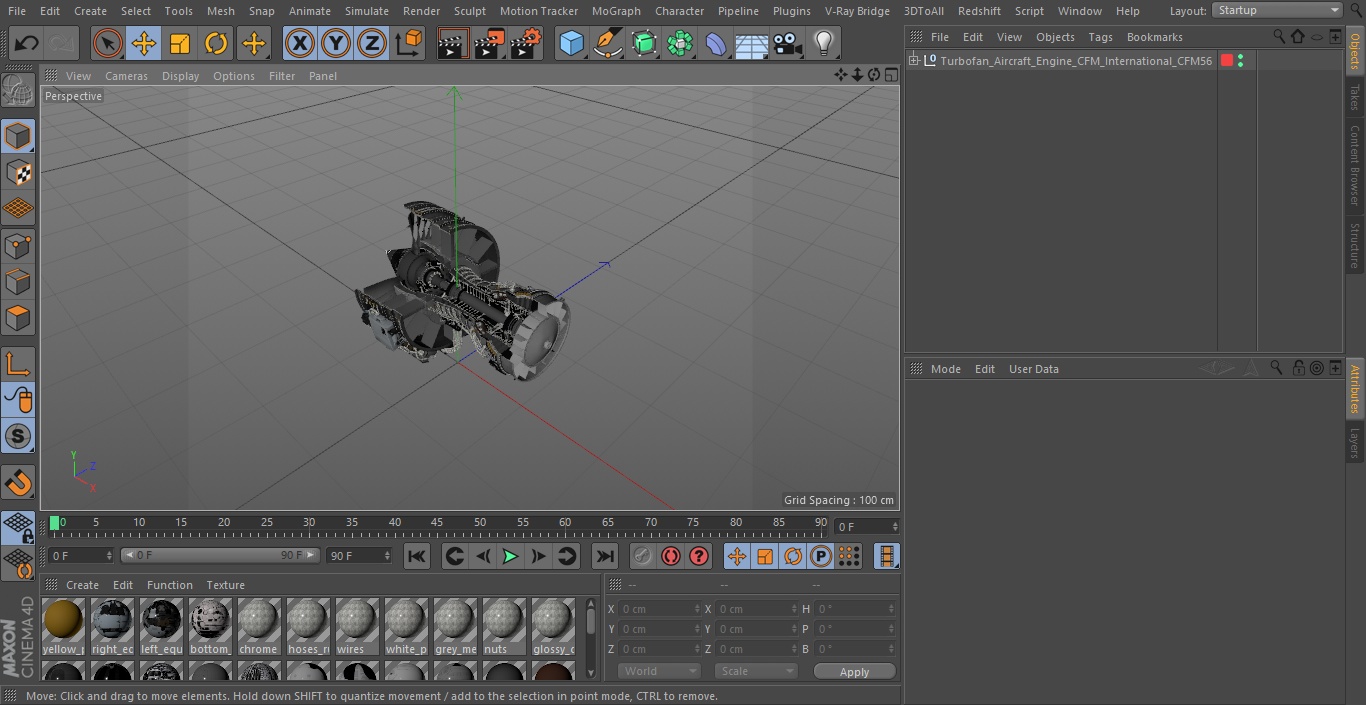Open the Simulate menu

click(366, 10)
